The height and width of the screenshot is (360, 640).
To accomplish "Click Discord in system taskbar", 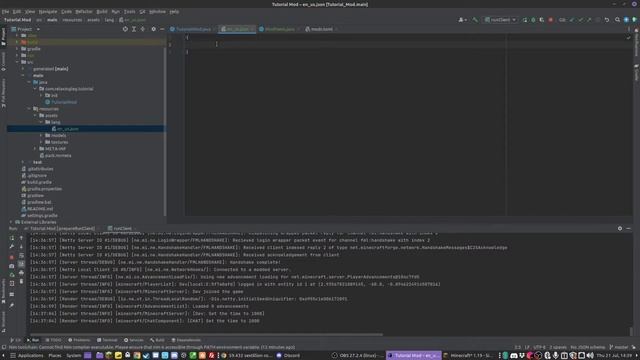I will (288, 356).
